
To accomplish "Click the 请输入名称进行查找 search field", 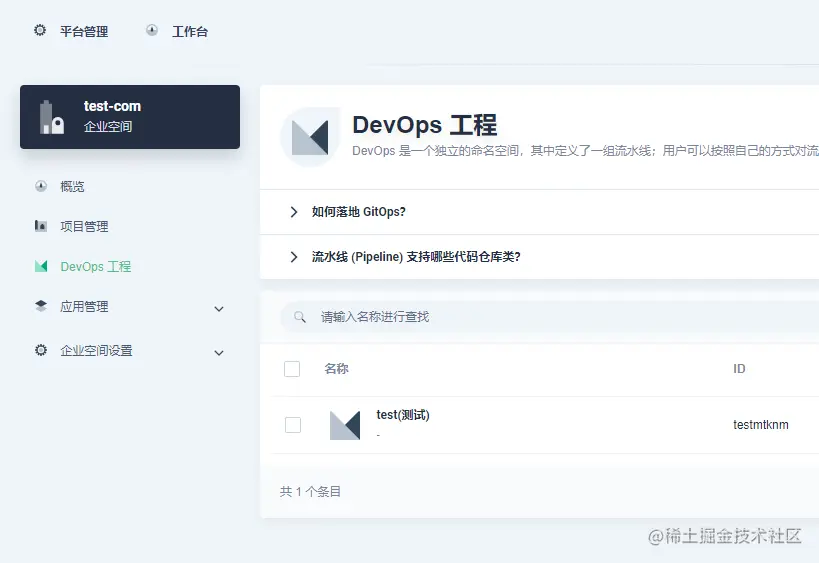I will [x=549, y=317].
